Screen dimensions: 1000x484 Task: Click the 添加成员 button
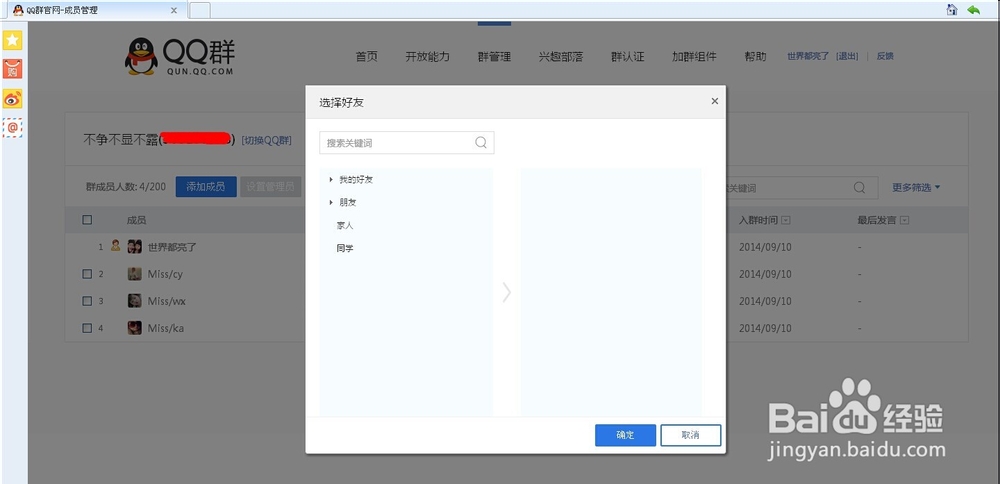[x=205, y=187]
